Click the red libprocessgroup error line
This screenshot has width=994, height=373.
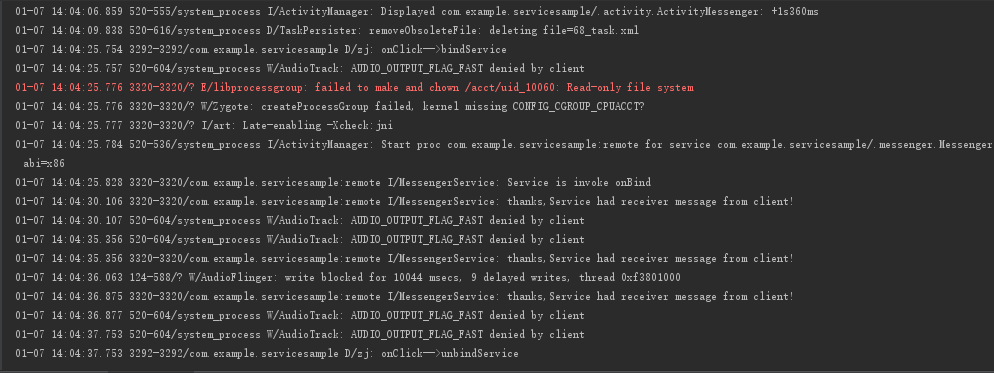click(354, 88)
